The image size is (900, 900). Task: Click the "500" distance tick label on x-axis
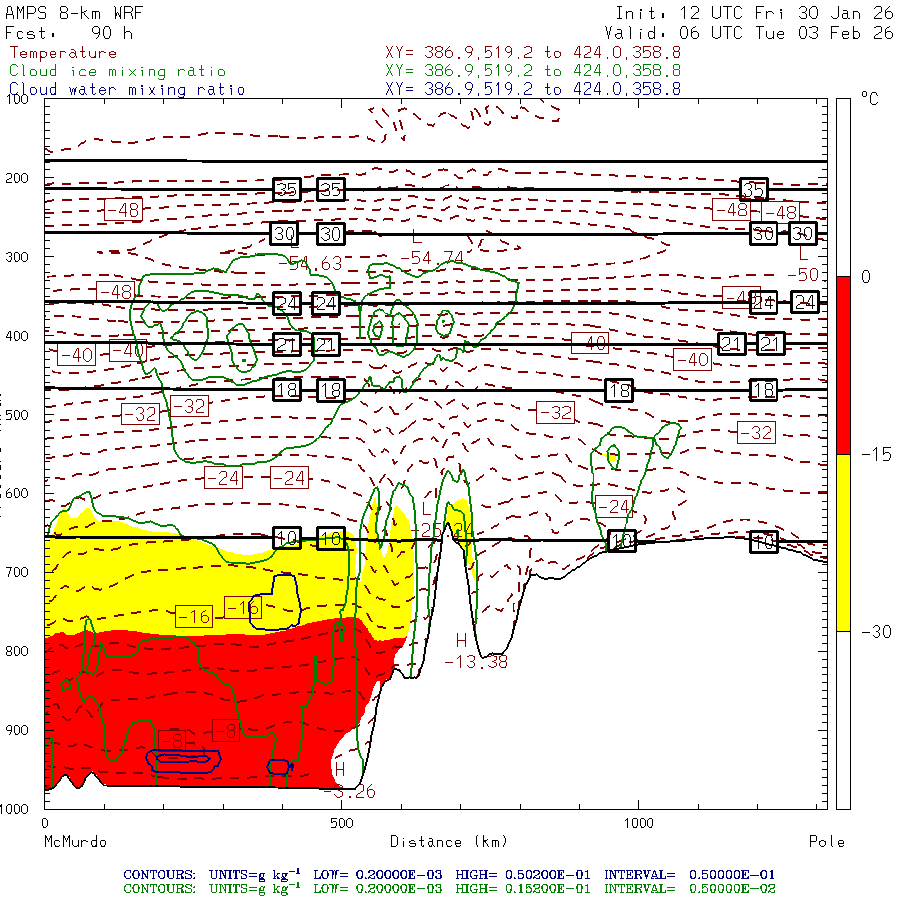point(342,823)
